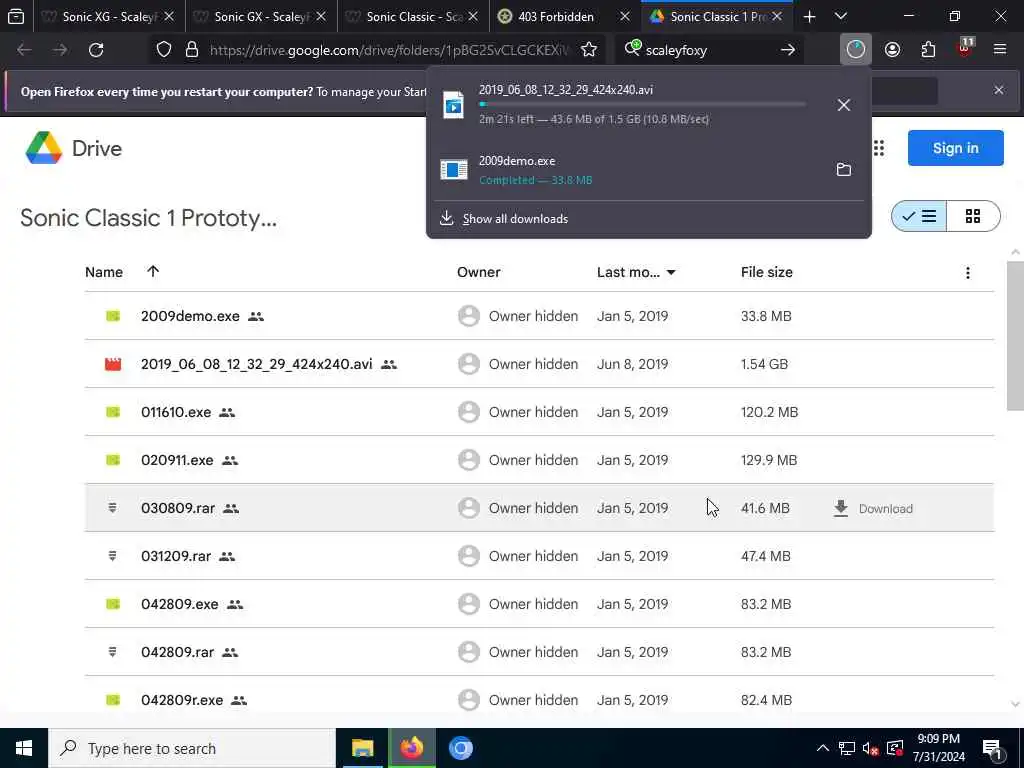This screenshot has width=1024, height=768.
Task: Open the notification center icon
Action: point(992,748)
